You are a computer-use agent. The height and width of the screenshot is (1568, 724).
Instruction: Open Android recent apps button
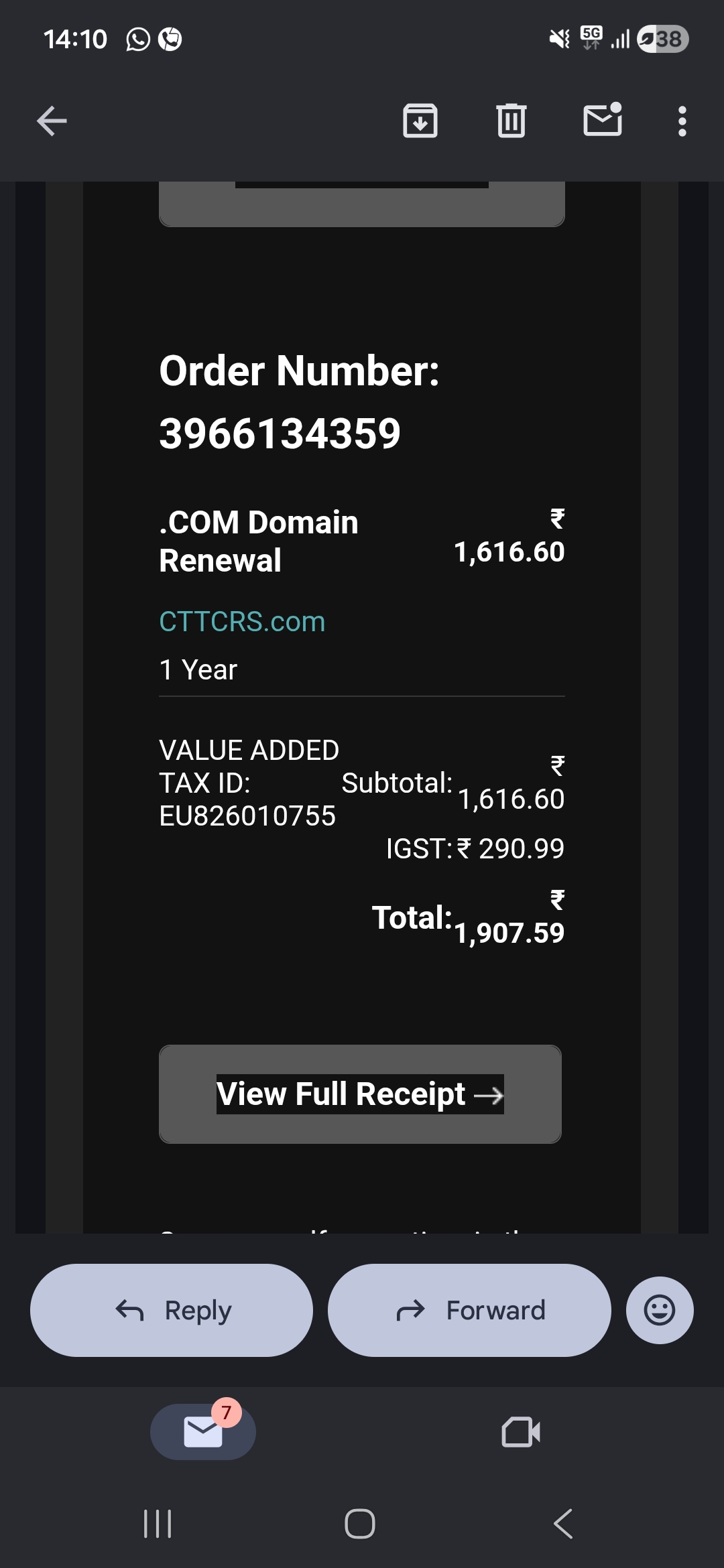[x=158, y=1524]
